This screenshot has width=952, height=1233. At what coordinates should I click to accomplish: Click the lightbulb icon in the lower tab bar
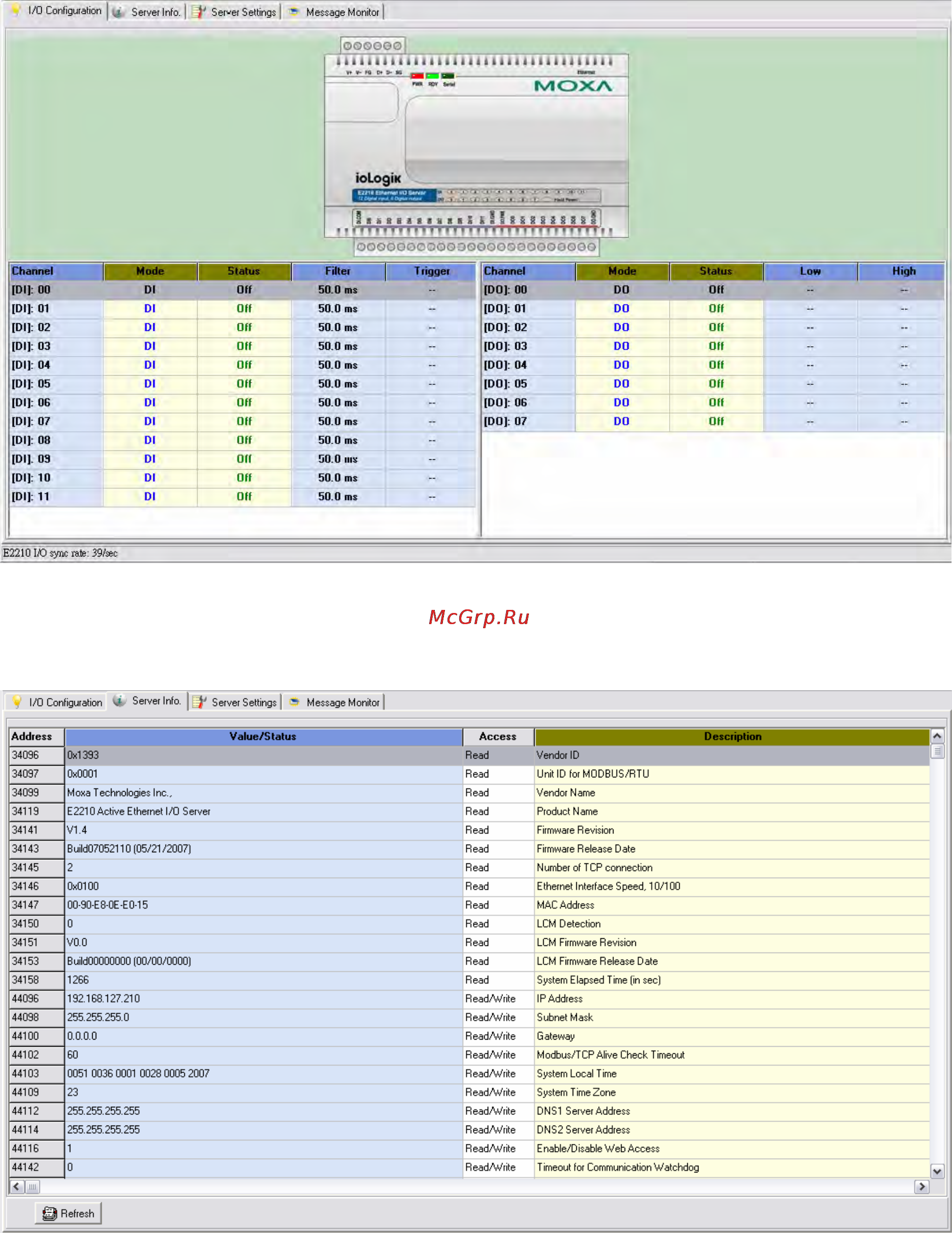pyautogui.click(x=17, y=702)
